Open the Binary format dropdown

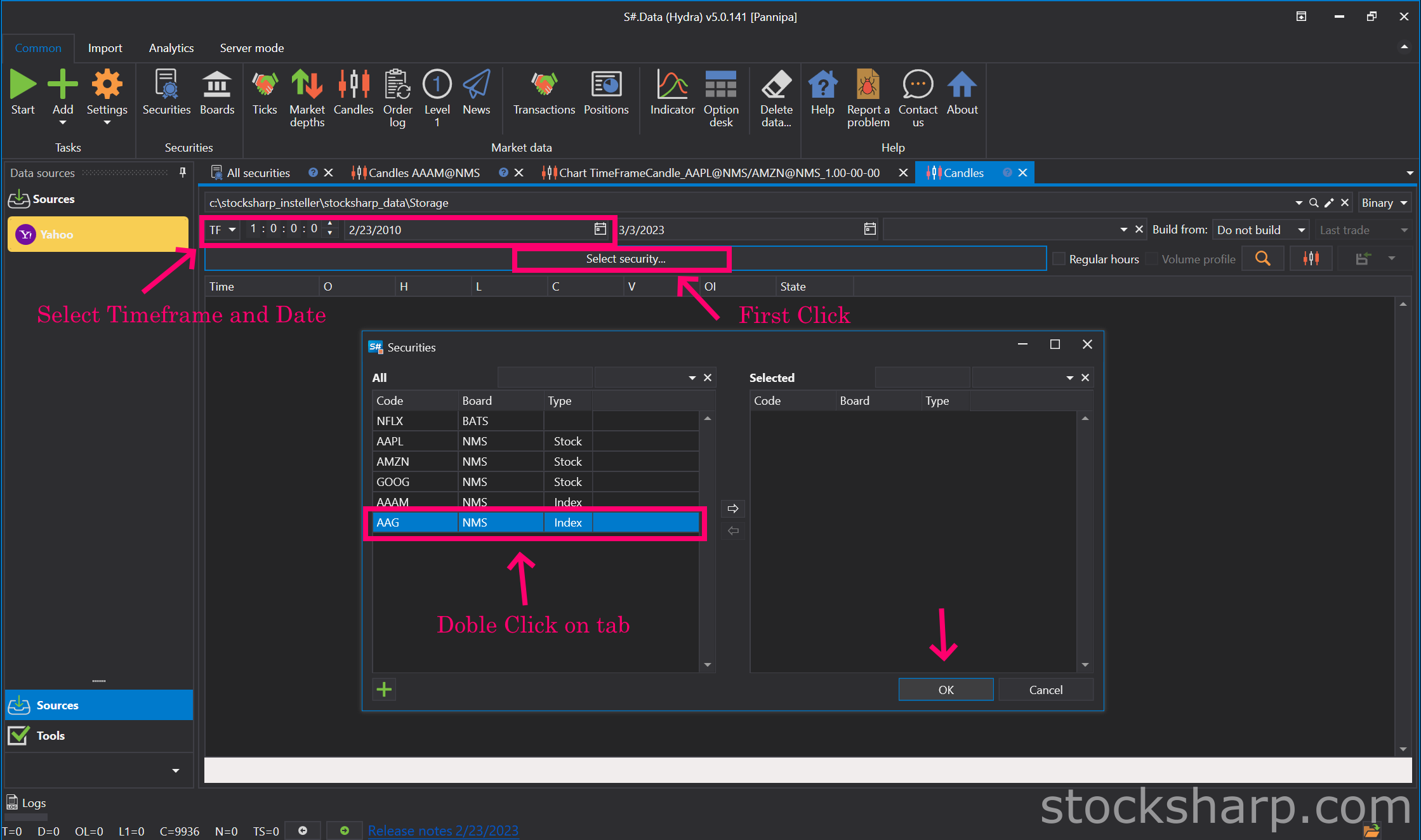[1384, 203]
